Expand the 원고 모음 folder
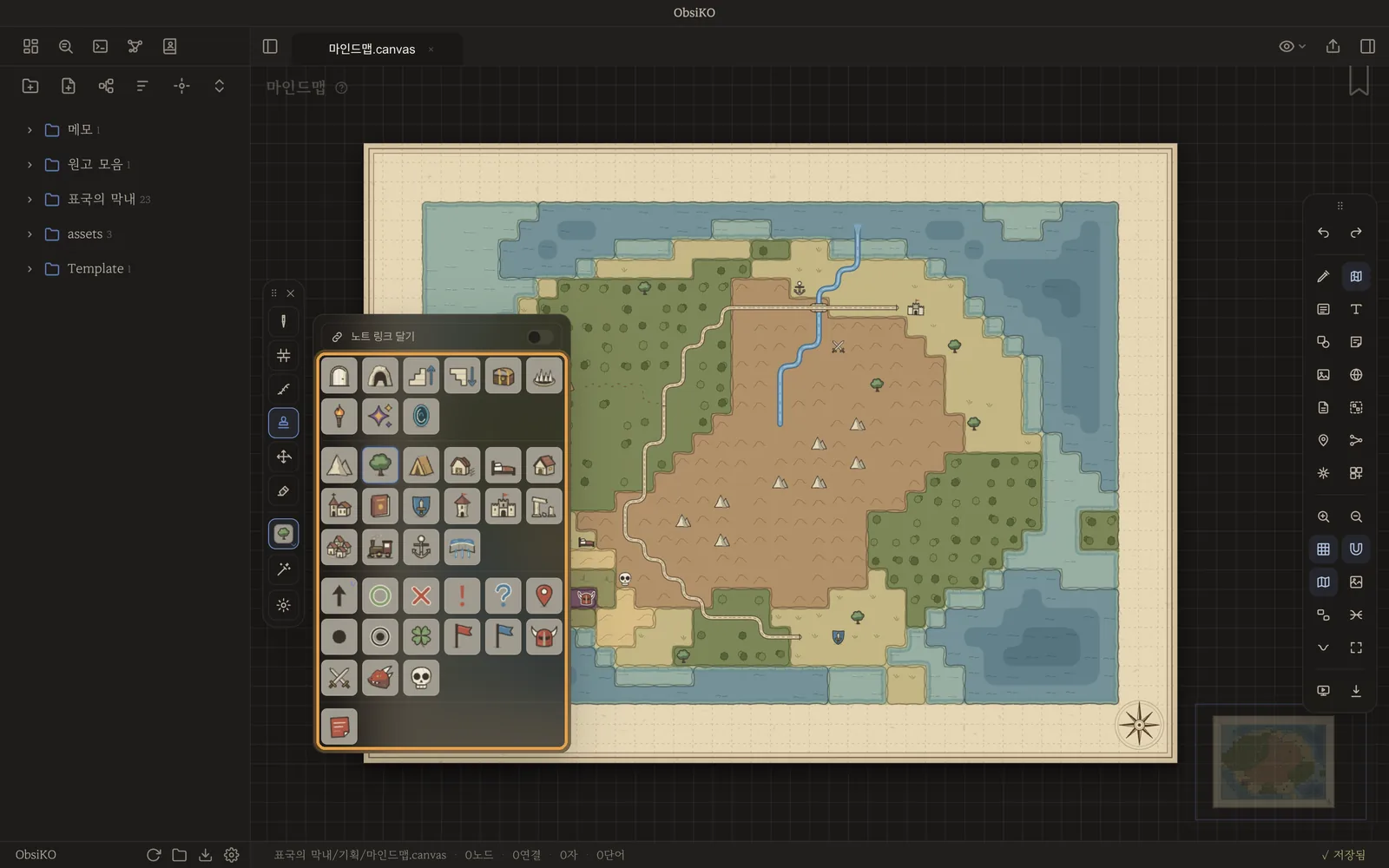1389x868 pixels. [x=30, y=165]
